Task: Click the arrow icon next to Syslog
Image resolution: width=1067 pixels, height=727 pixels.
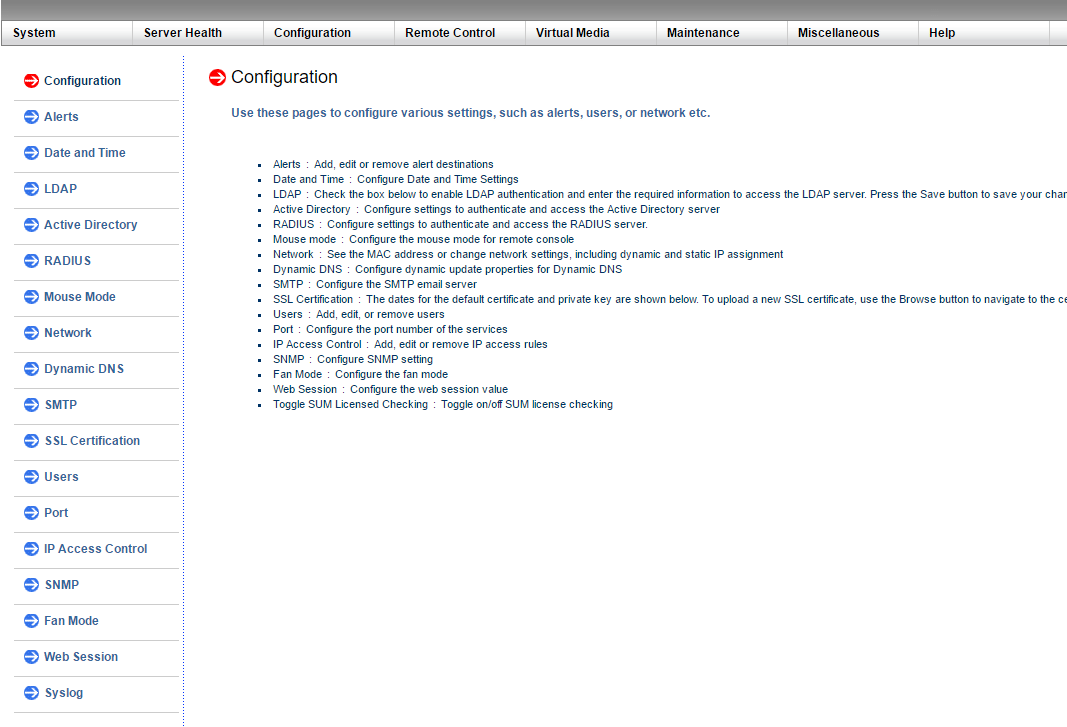Action: [x=31, y=694]
